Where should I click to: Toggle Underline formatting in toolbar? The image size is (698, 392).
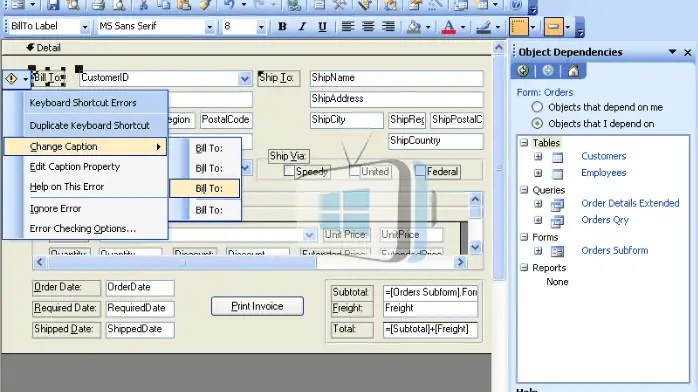pos(322,27)
